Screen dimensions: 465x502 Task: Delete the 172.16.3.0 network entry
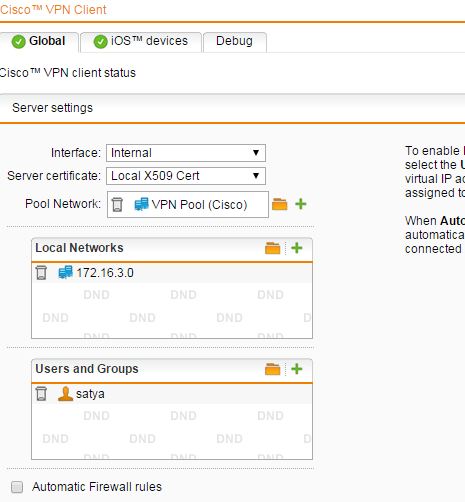41,273
